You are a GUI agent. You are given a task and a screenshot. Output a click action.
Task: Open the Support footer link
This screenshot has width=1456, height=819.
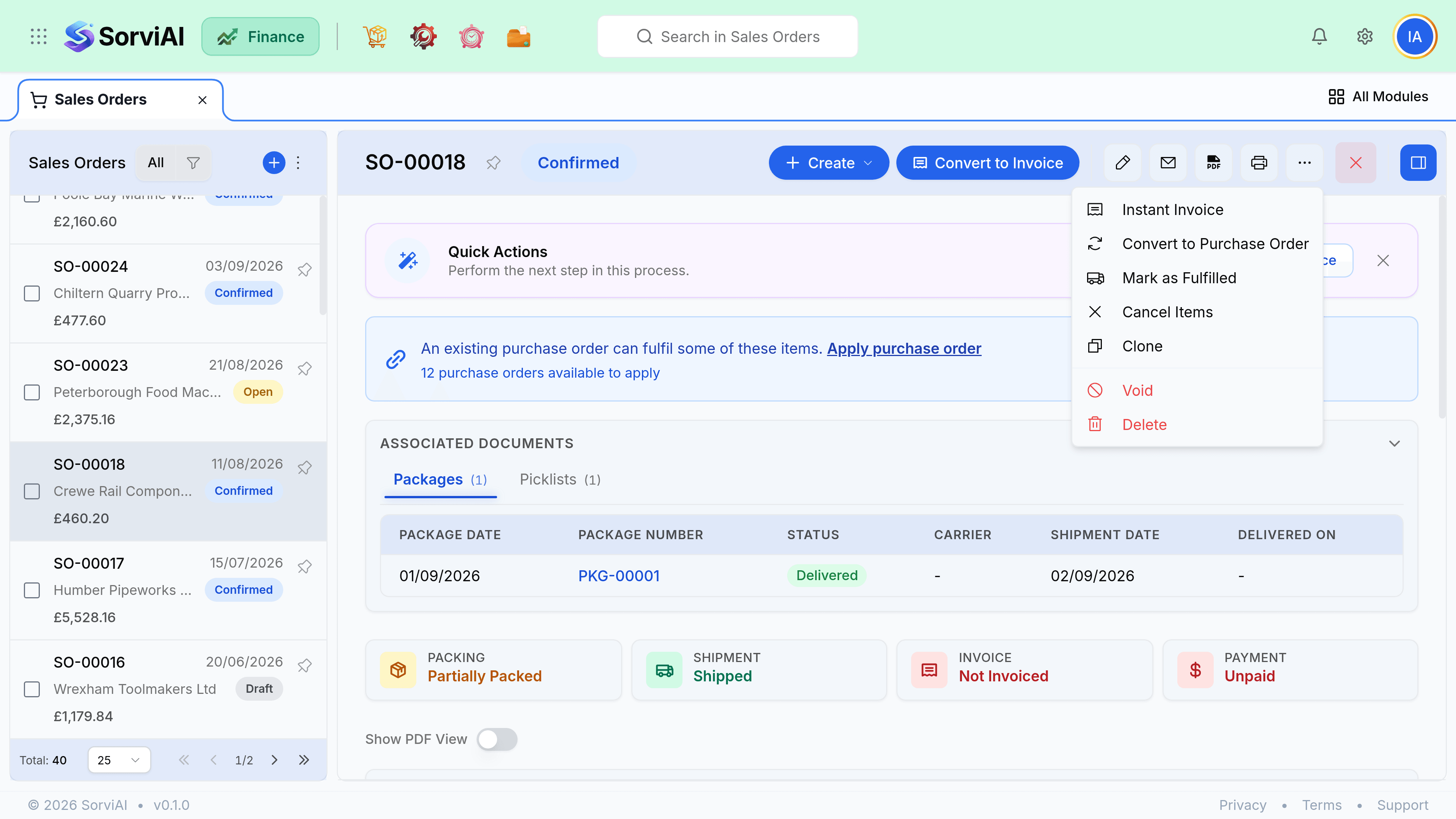1402,805
